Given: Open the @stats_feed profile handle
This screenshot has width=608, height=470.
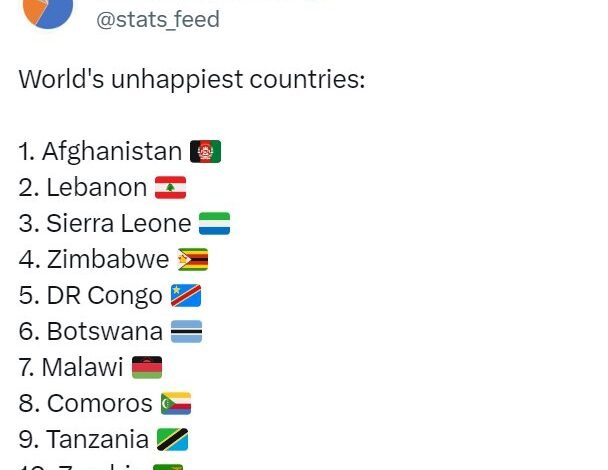Looking at the screenshot, I should tap(157, 19).
